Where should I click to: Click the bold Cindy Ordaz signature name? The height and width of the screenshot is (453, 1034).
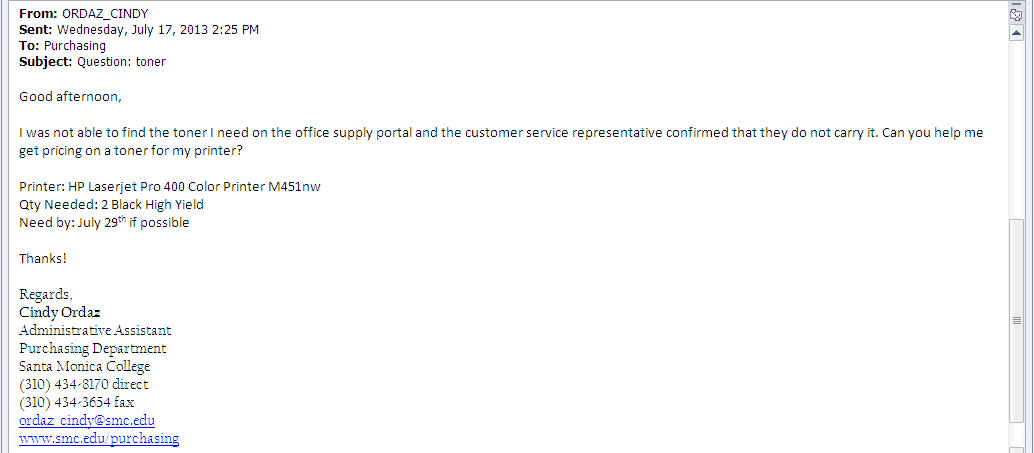click(x=60, y=313)
